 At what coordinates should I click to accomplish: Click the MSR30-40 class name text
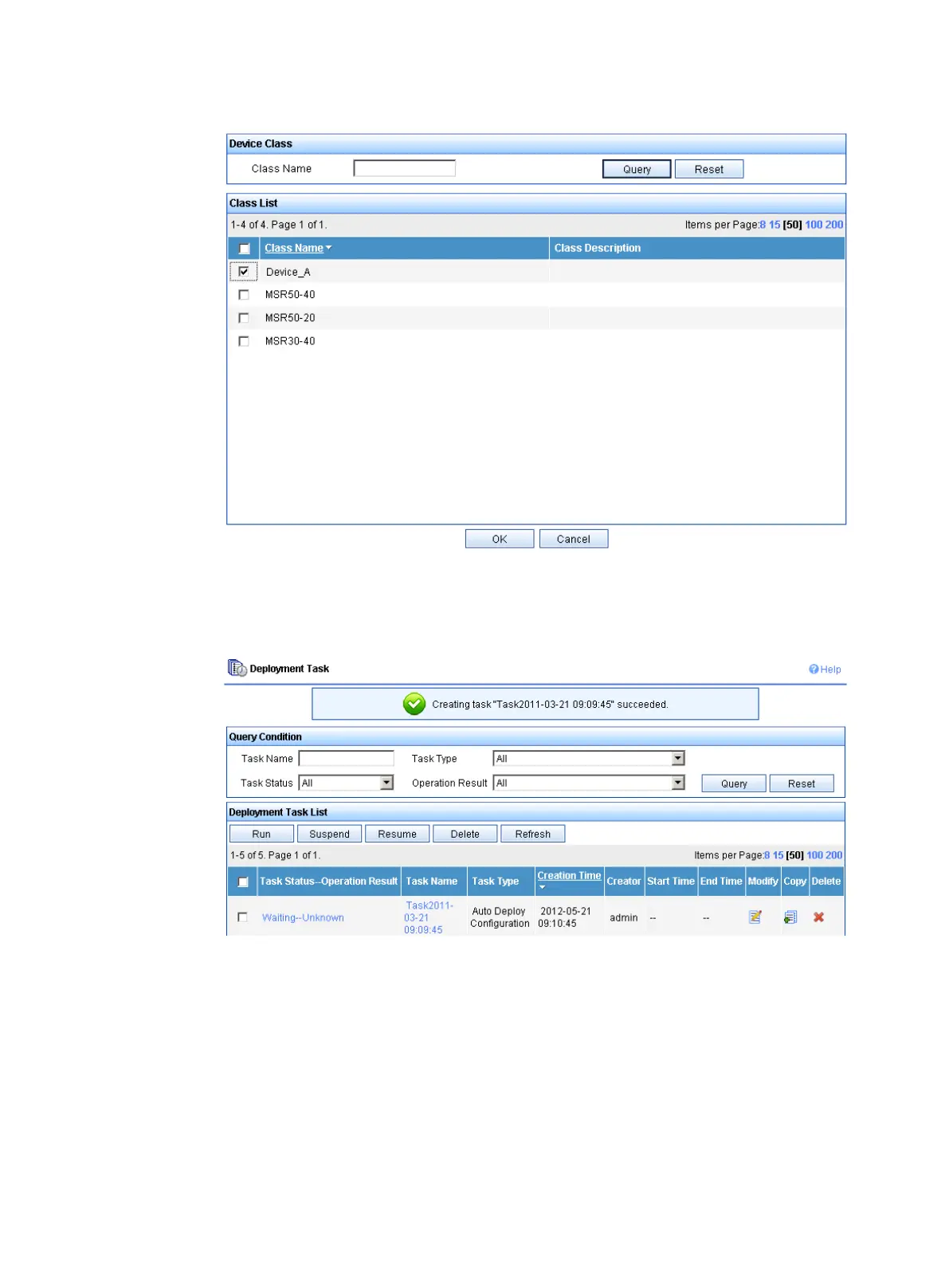(290, 341)
